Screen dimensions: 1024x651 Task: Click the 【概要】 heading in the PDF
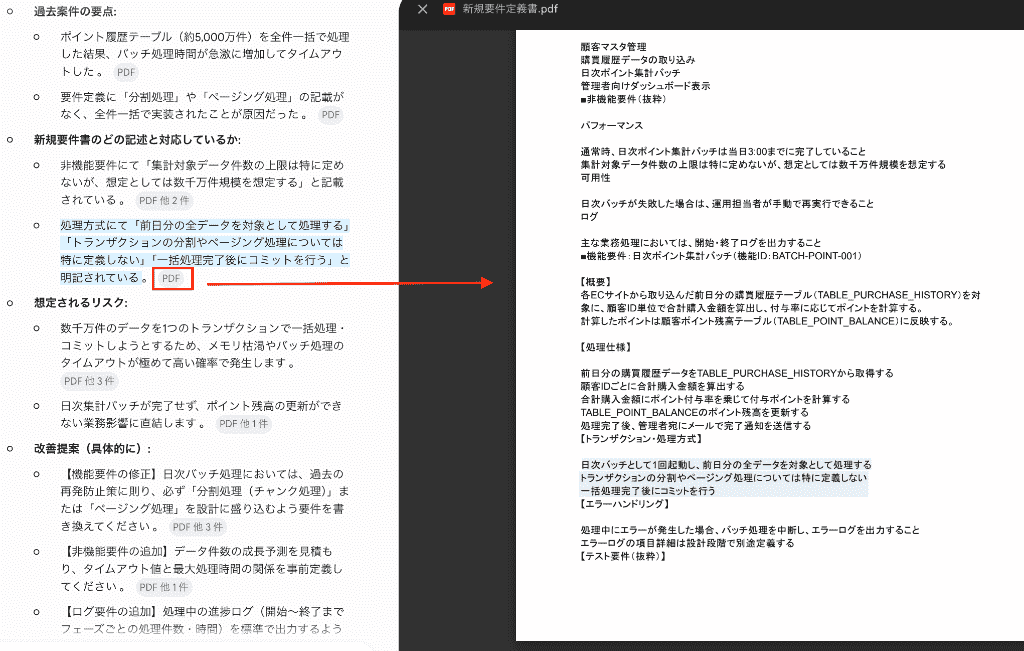(x=596, y=282)
